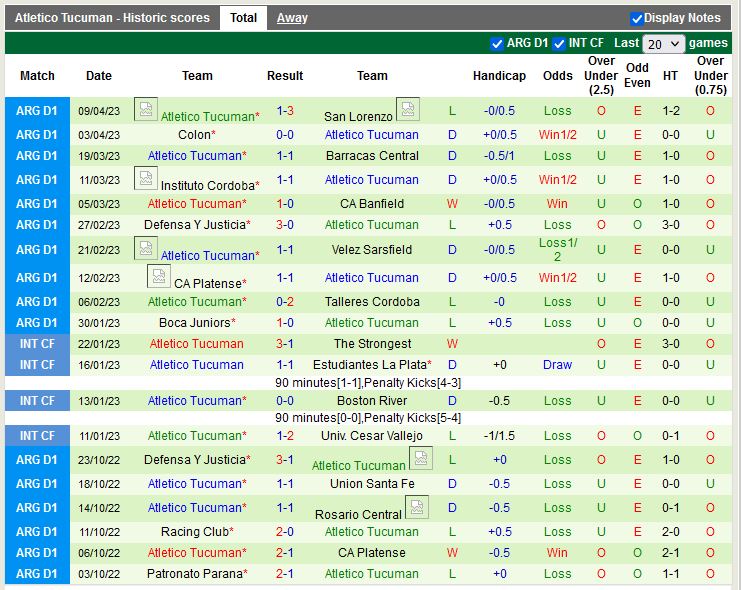Click INT CF league cell for 22/01/23
This screenshot has width=741, height=590.
point(37,344)
